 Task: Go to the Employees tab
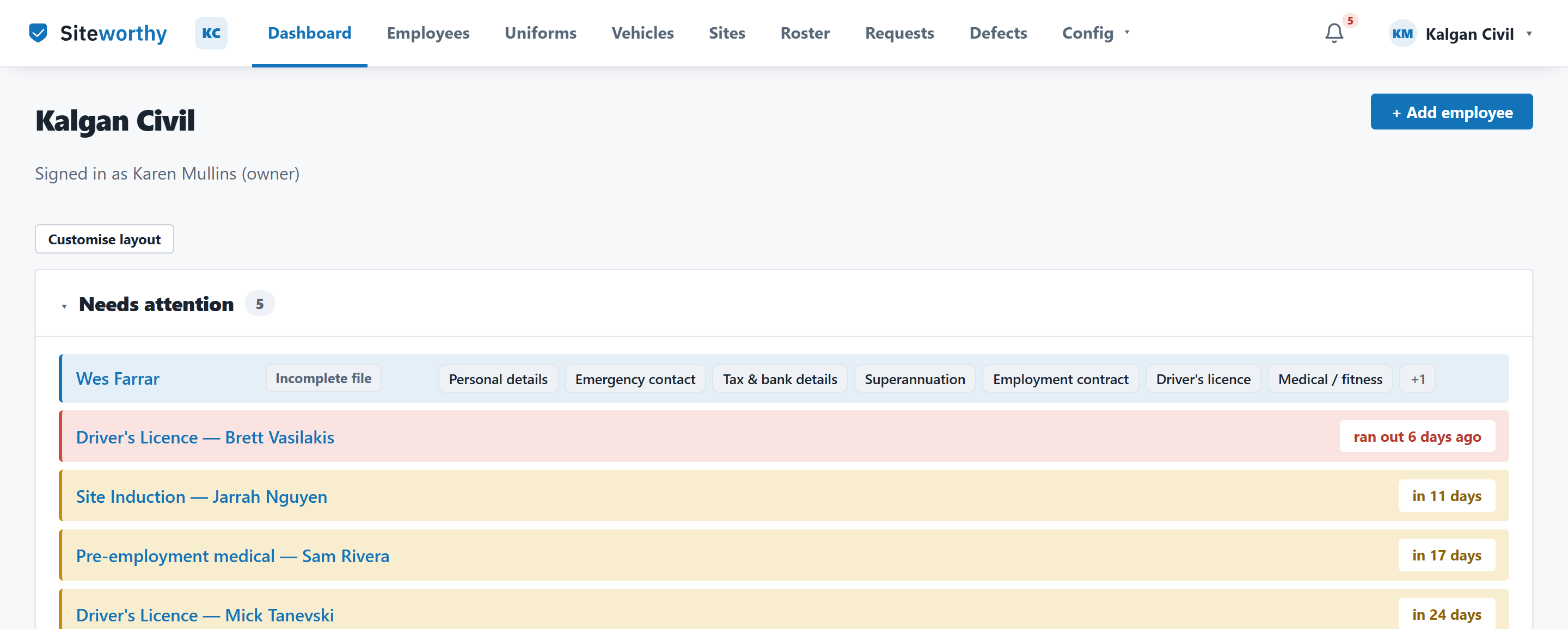click(428, 33)
